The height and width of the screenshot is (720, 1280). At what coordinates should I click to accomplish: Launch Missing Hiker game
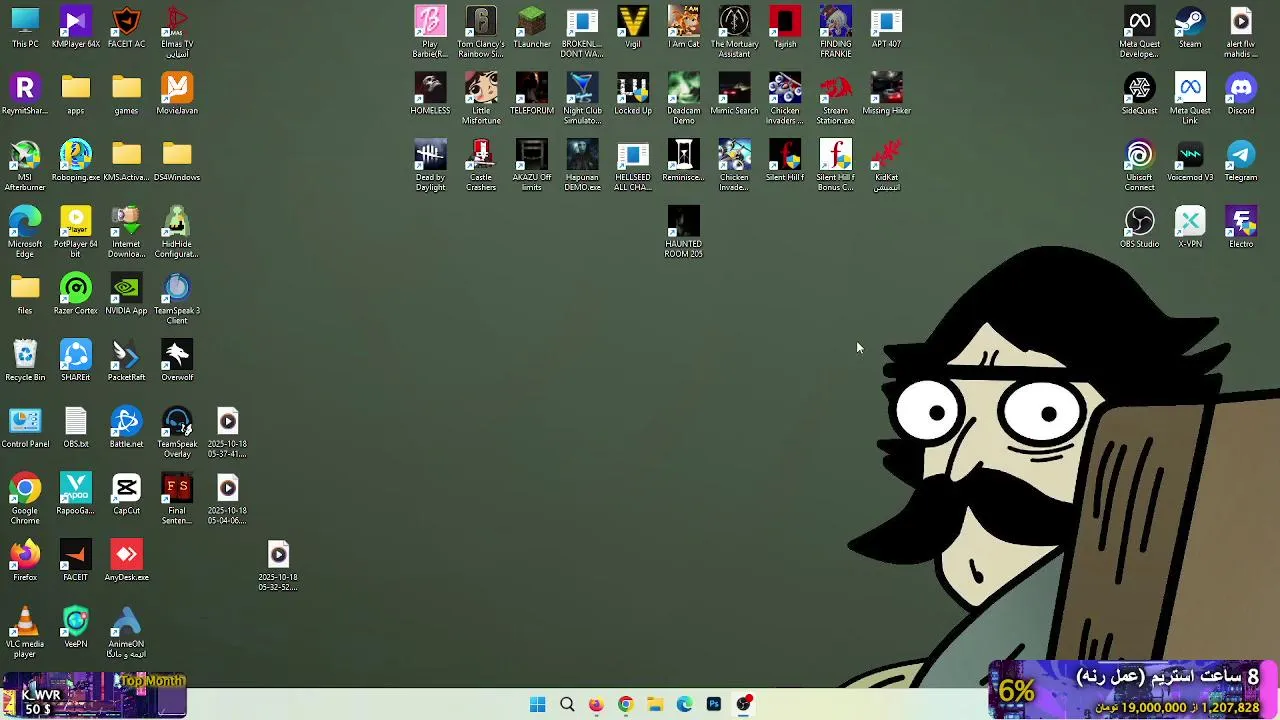[886, 94]
